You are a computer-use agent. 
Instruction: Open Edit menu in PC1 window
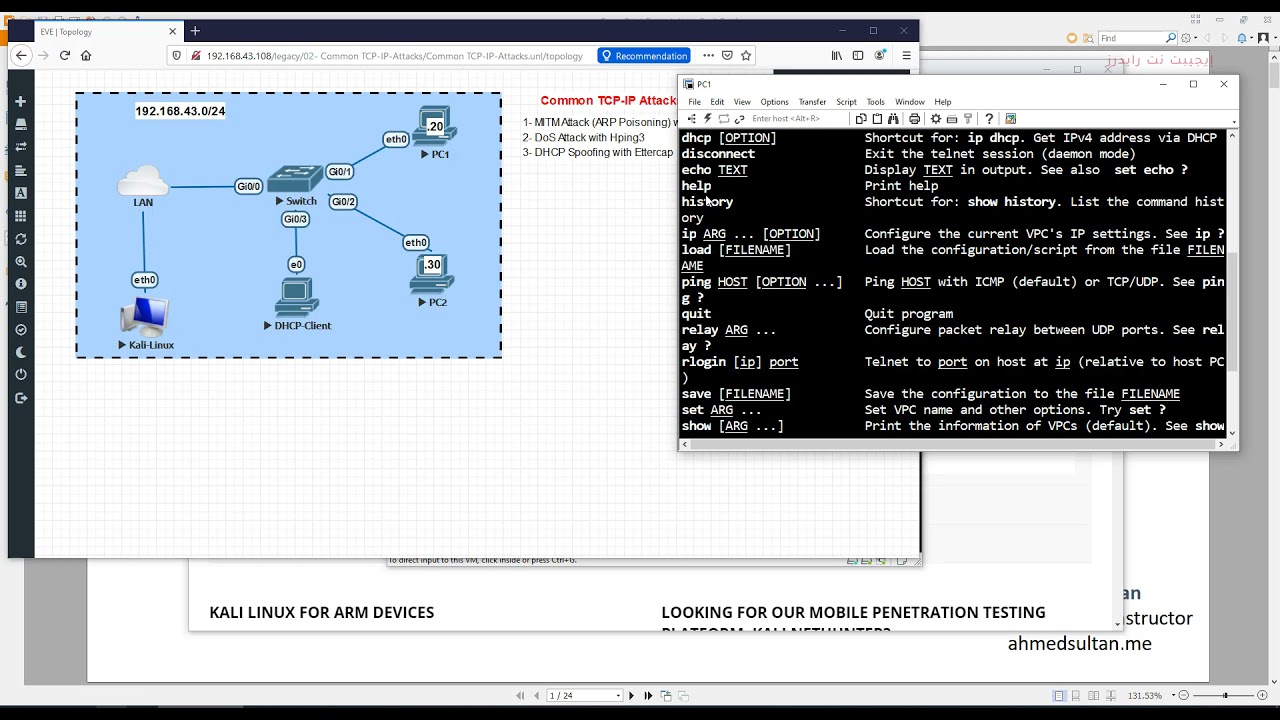point(717,102)
